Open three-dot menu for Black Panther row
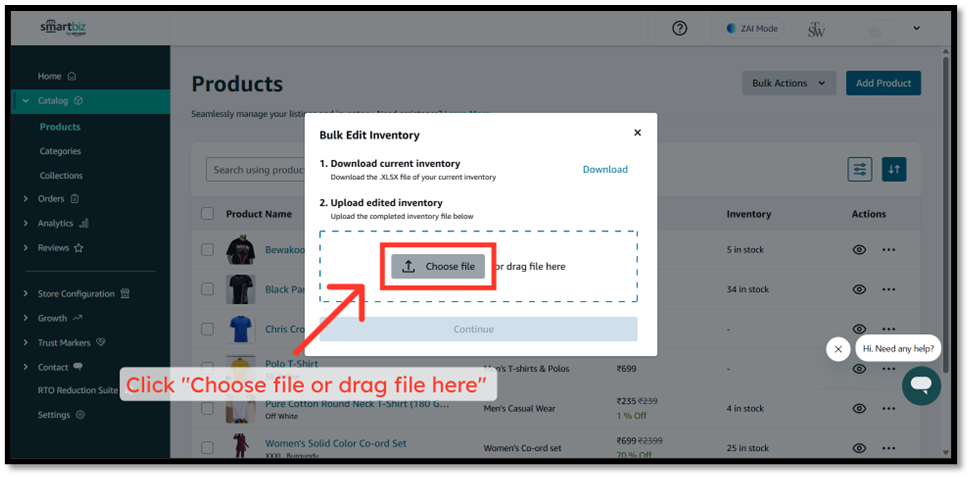The height and width of the screenshot is (477, 970). coord(889,289)
